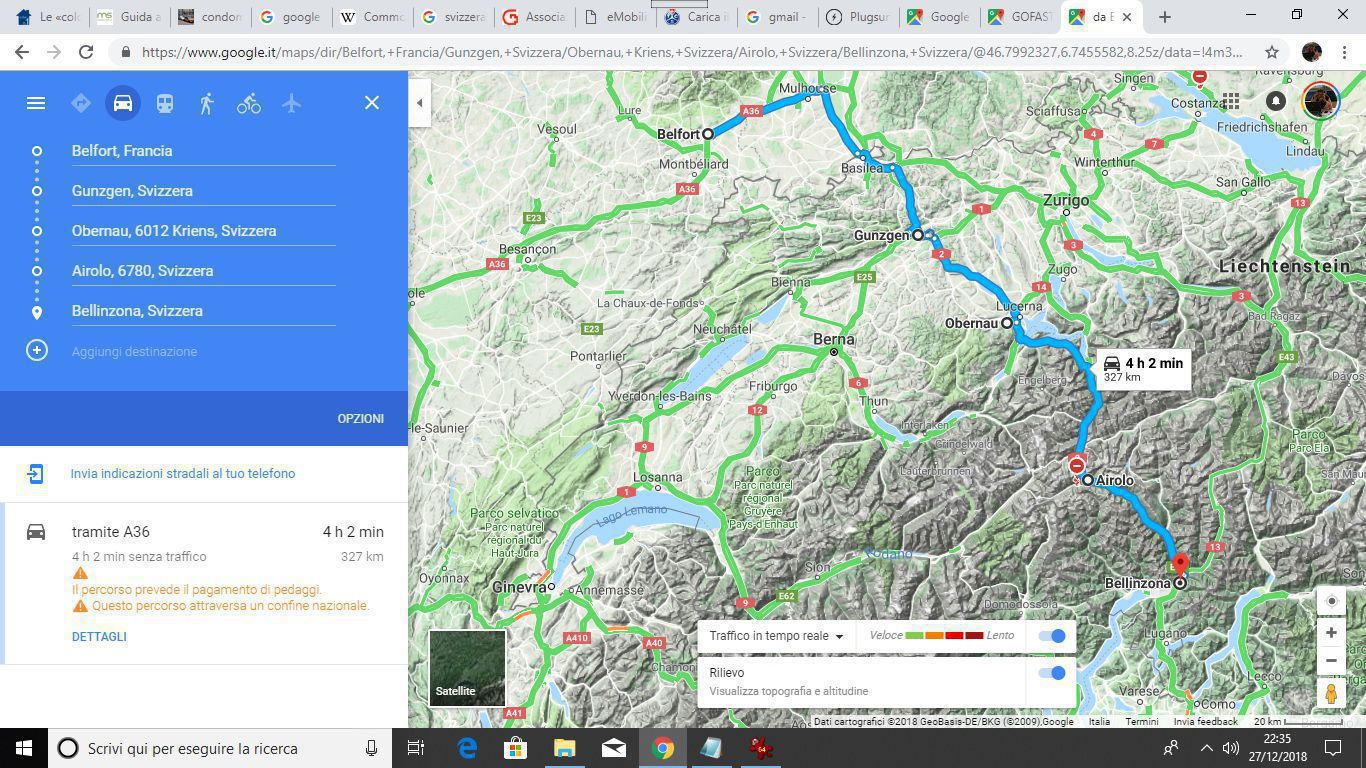The height and width of the screenshot is (768, 1366).
Task: Edit the Airolo, 6780, Svizzera field
Action: coord(203,271)
